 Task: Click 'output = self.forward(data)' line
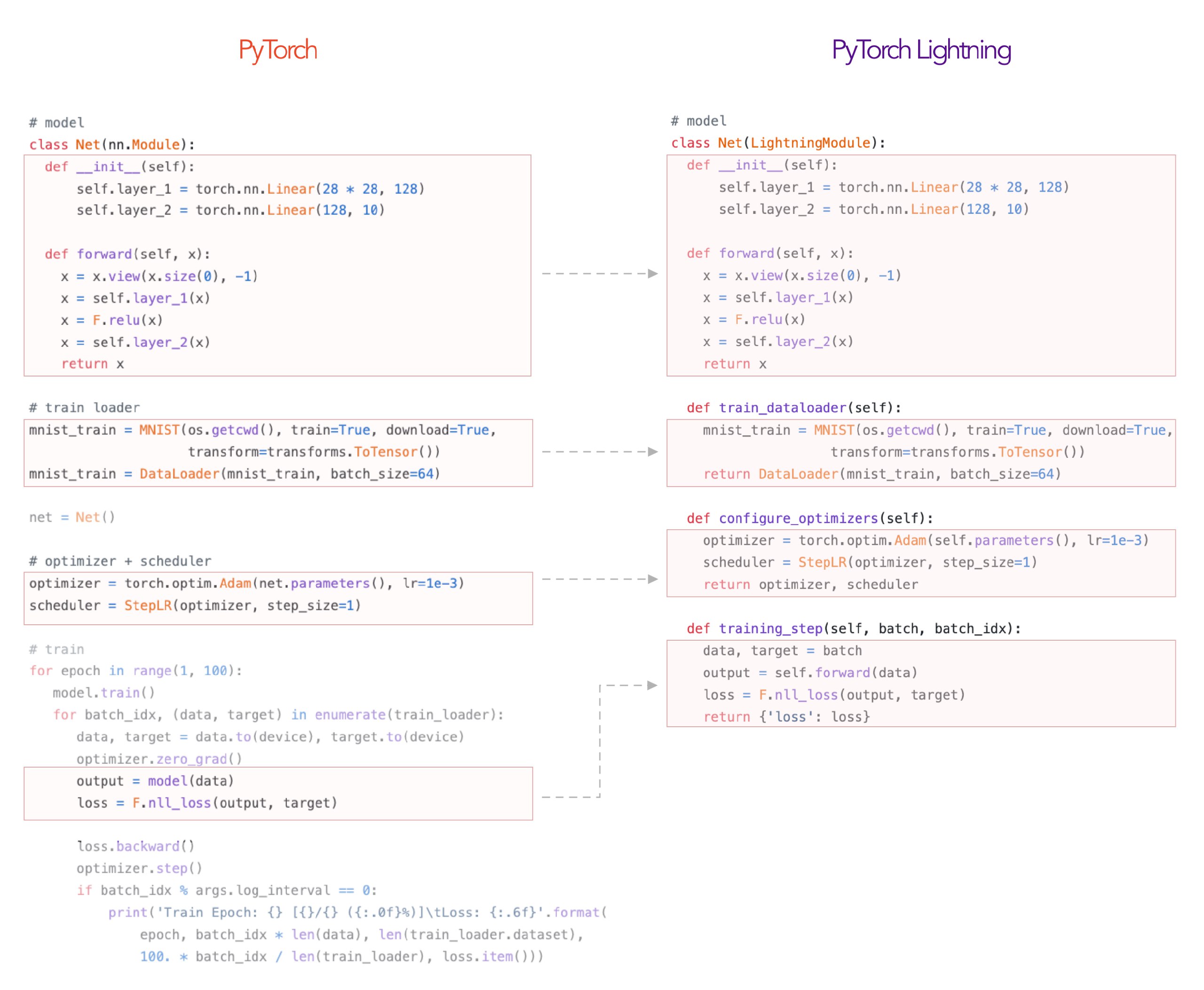coord(810,673)
